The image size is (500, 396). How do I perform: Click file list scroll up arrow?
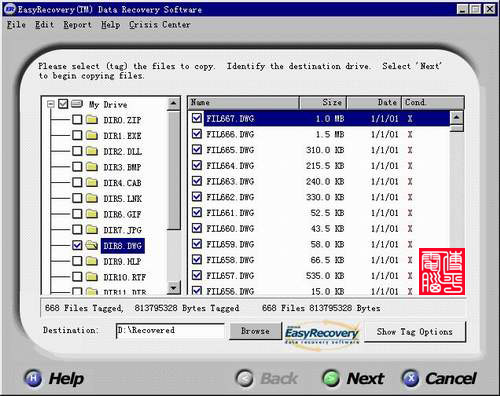coord(456,117)
